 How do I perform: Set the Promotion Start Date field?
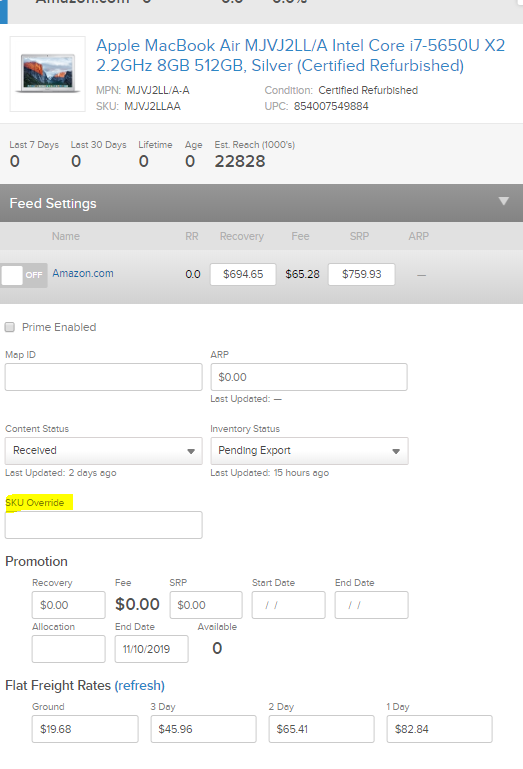click(x=288, y=605)
